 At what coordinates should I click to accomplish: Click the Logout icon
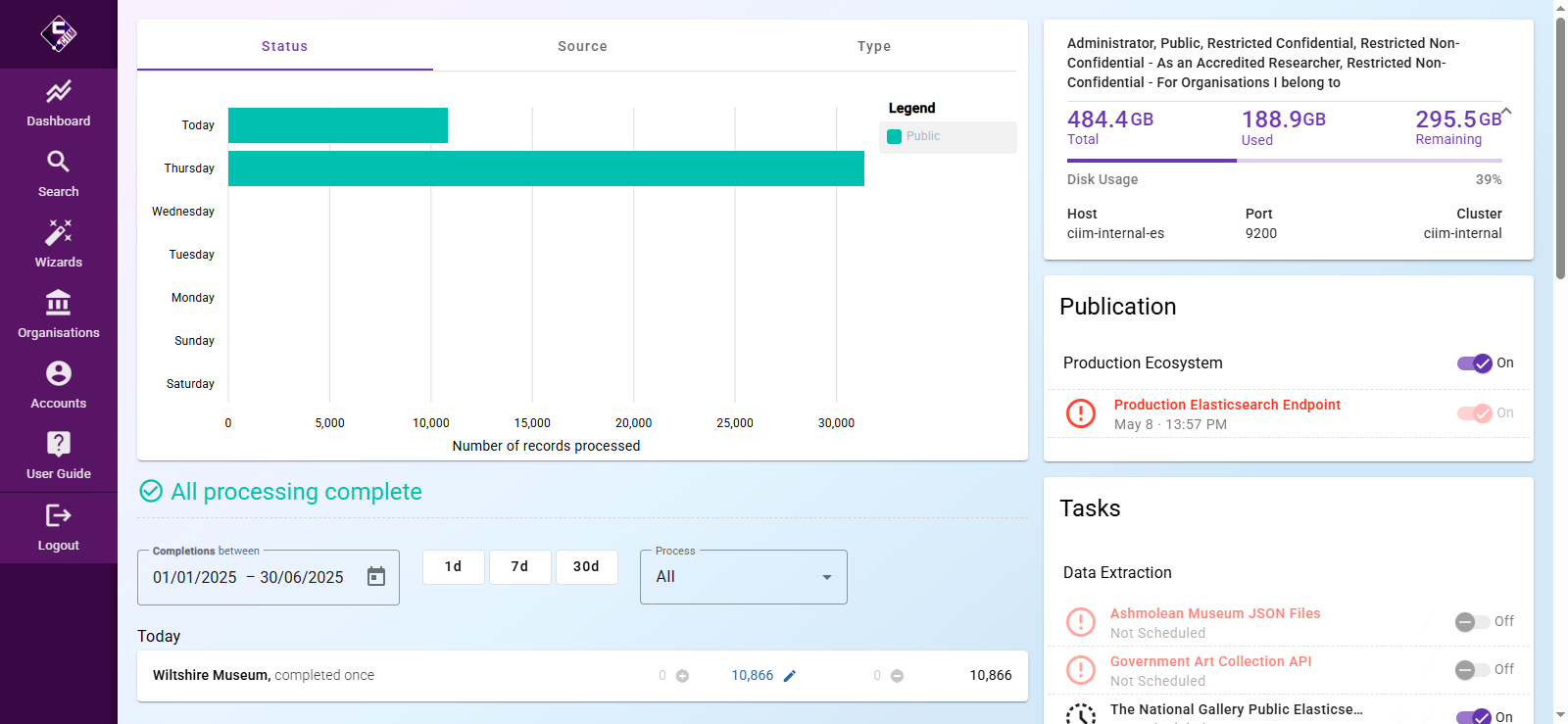58,515
